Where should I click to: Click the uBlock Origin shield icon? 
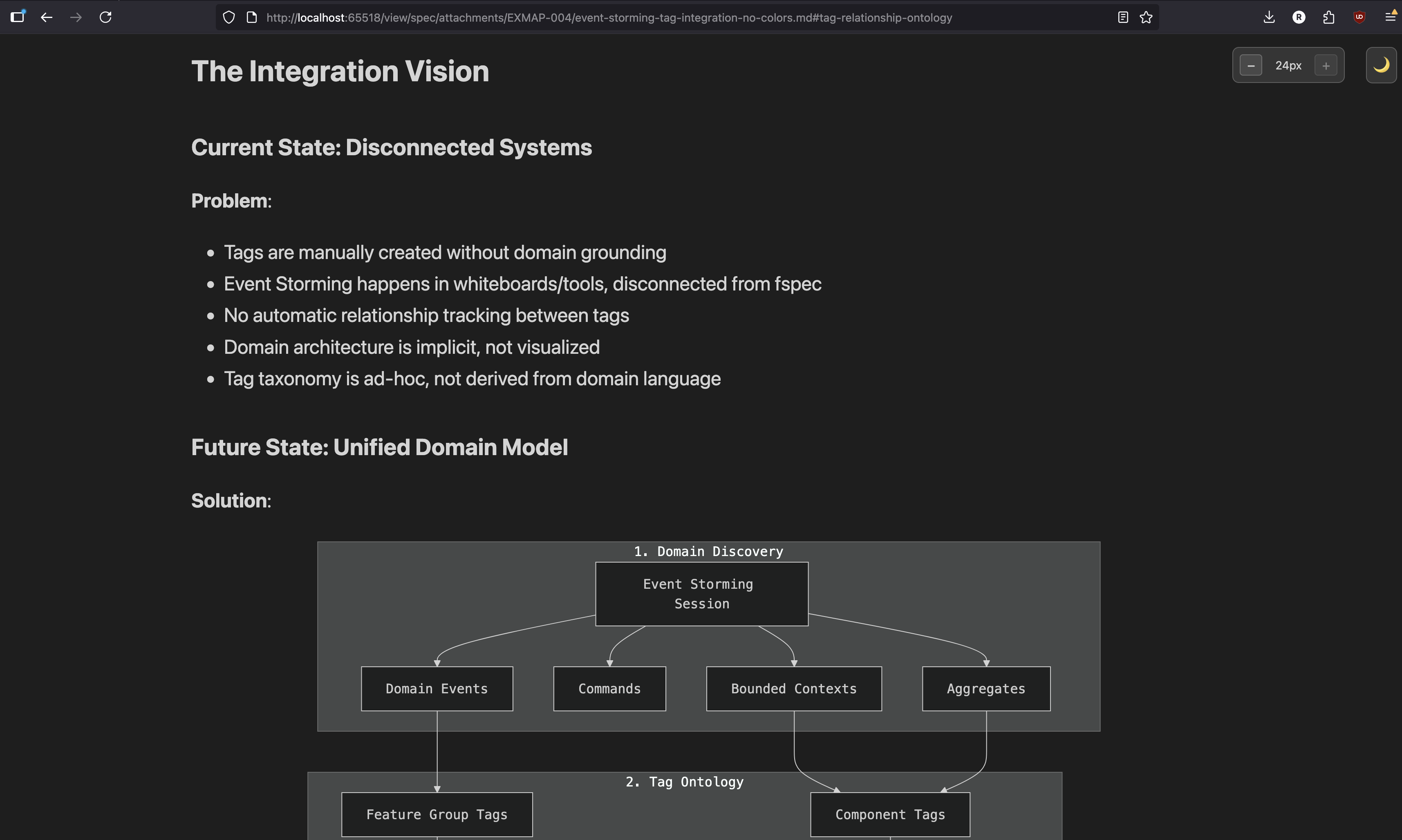click(x=1359, y=18)
